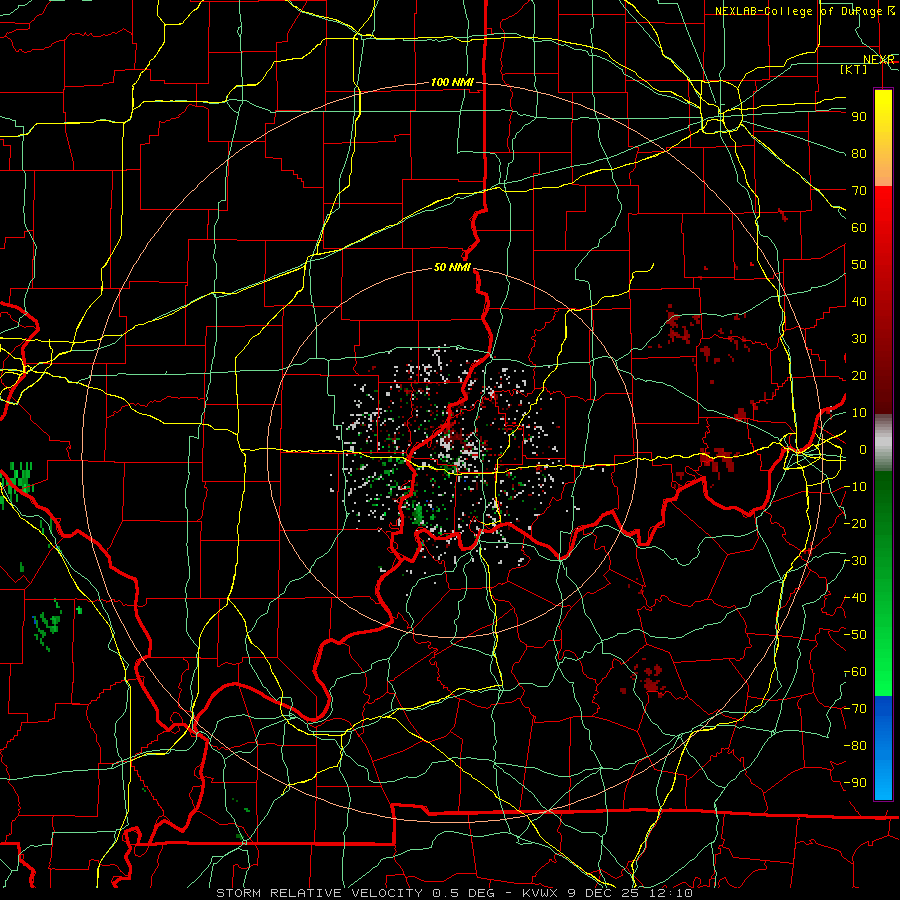The height and width of the screenshot is (900, 900).
Task: Click the -20 label on the velocity scale
Action: pos(856,523)
